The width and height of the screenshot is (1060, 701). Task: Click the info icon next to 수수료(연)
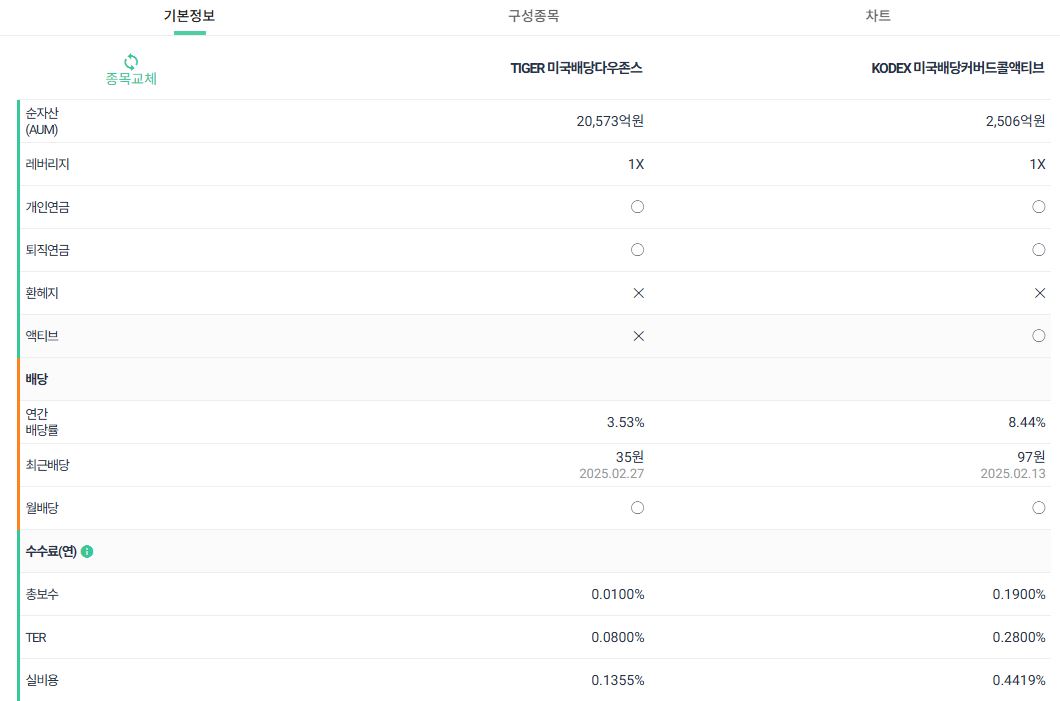[x=87, y=552]
